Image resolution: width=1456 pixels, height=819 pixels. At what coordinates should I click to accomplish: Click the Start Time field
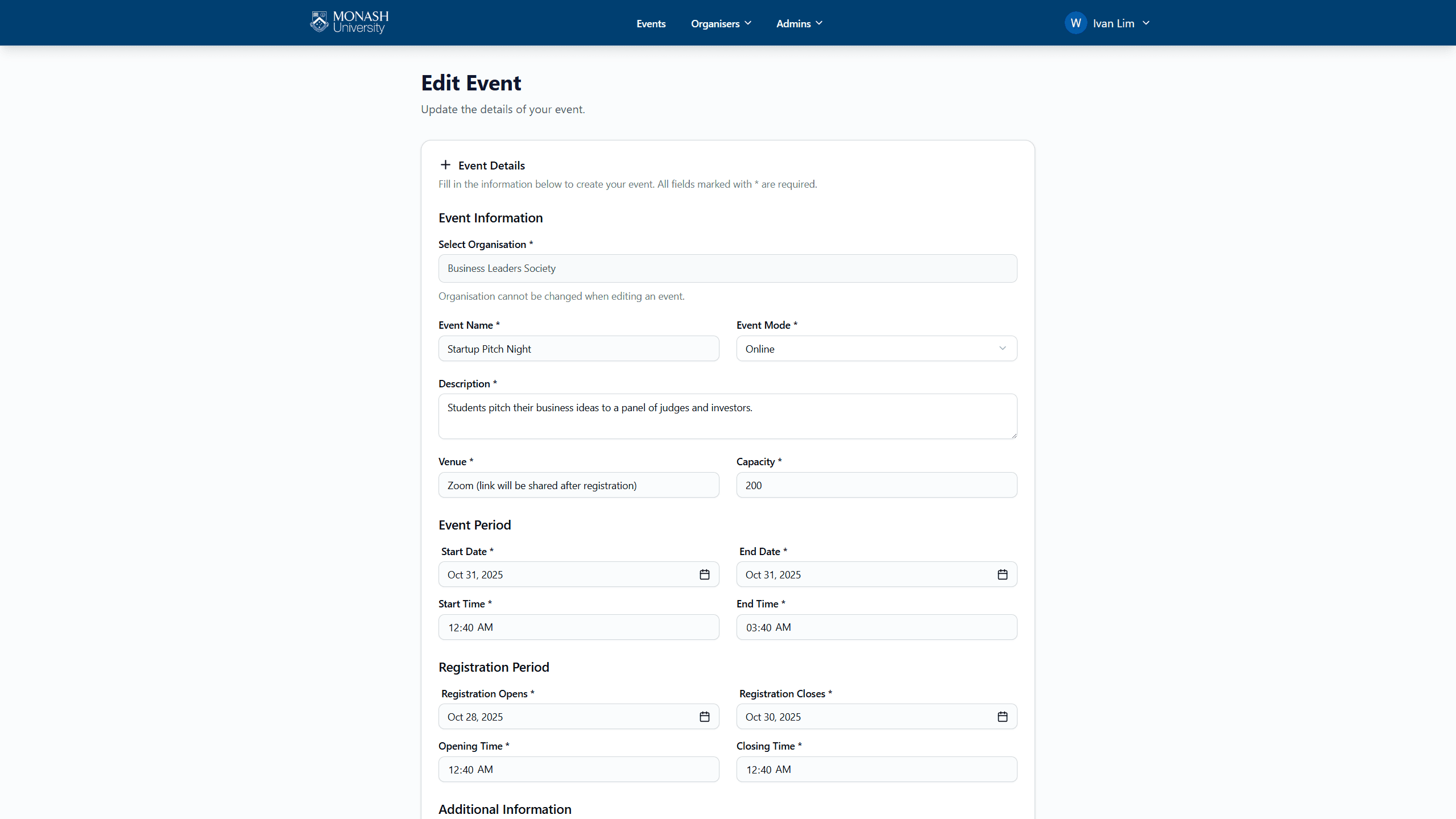578,627
